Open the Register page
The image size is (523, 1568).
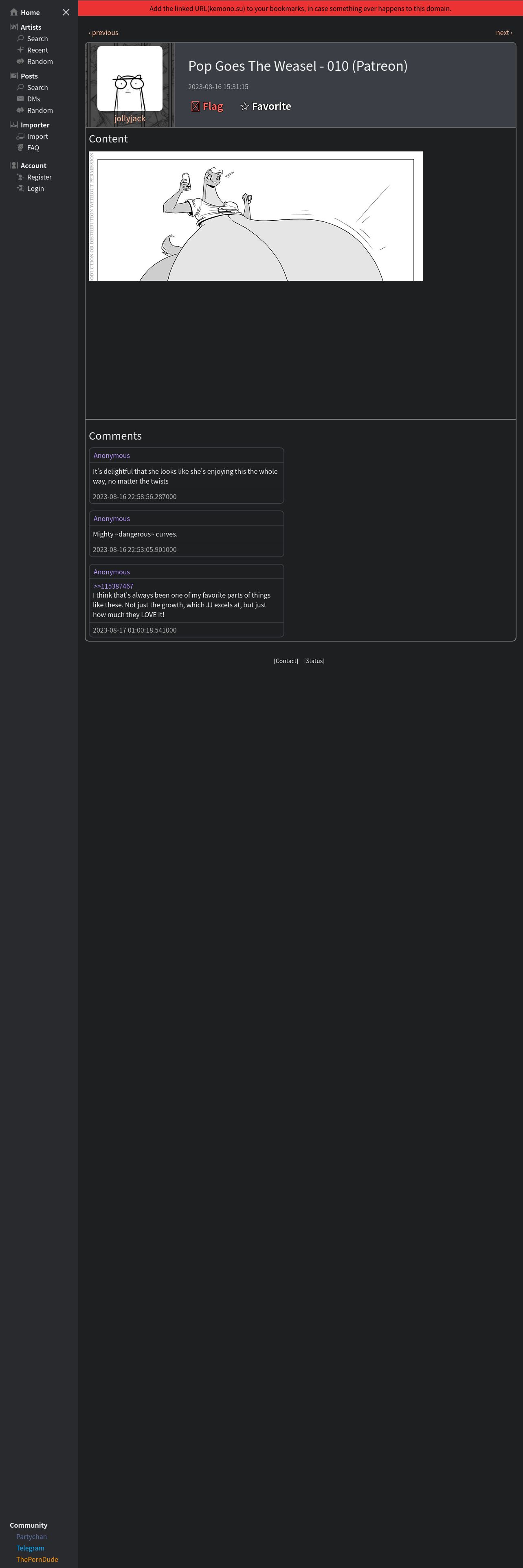[x=39, y=177]
